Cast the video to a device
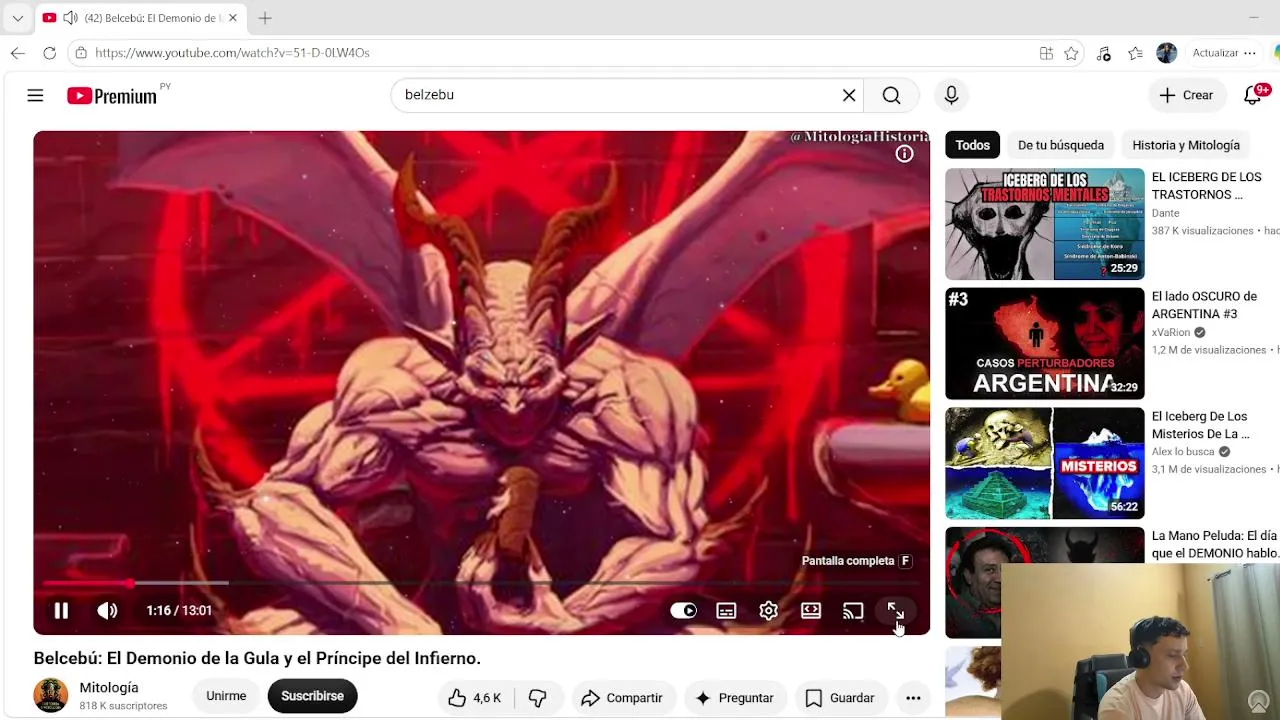 click(853, 610)
